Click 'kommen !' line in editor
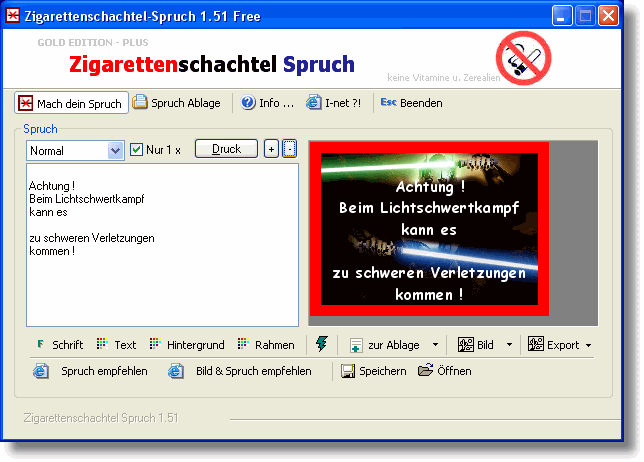This screenshot has height=462, width=644. coord(52,251)
